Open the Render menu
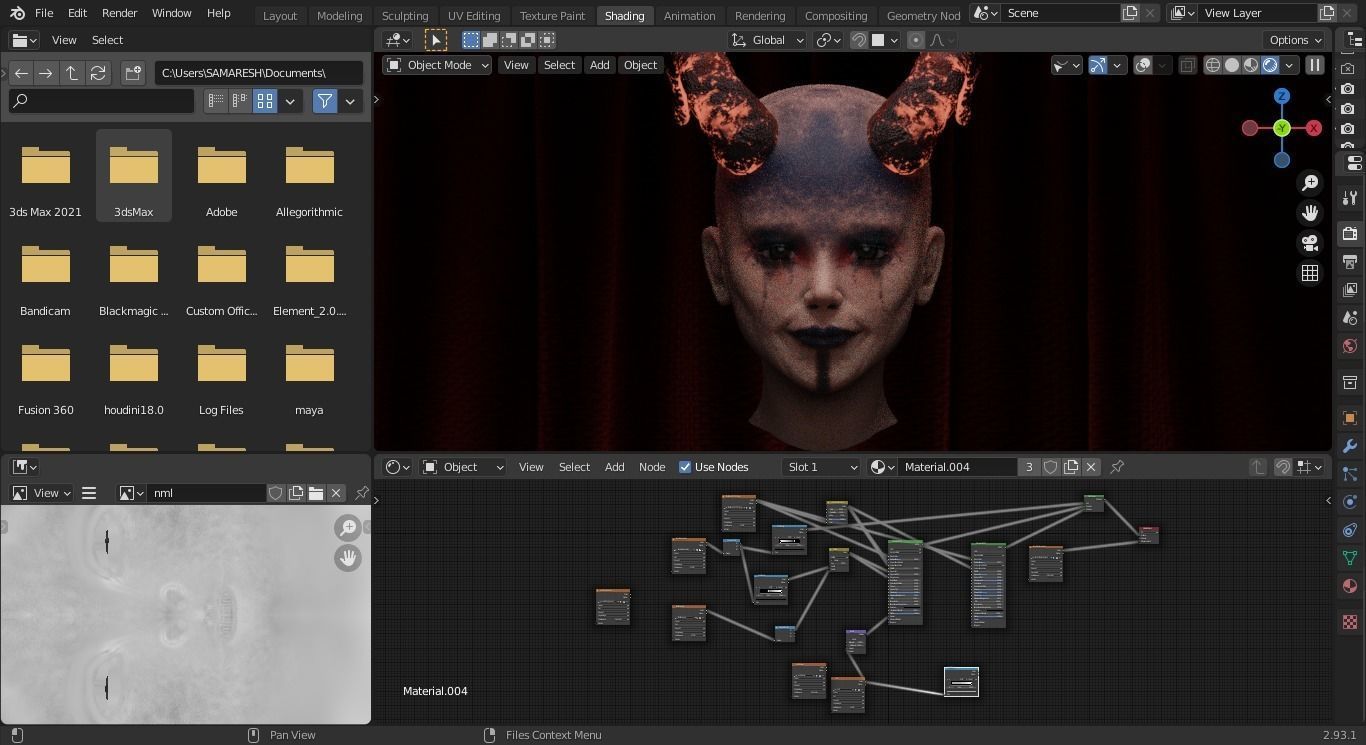The image size is (1366, 745). (119, 13)
